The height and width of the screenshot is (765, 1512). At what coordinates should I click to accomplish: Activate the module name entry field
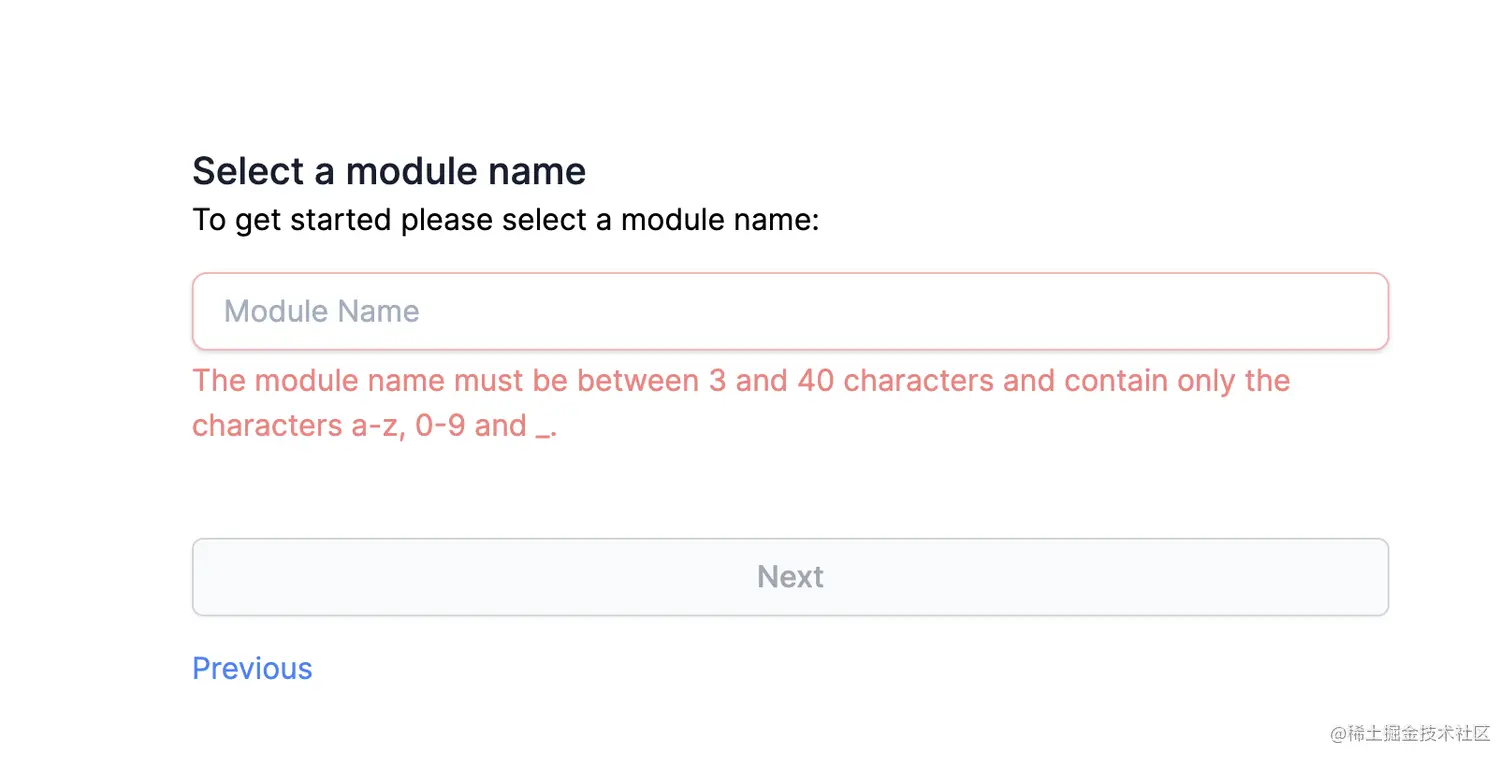[x=790, y=311]
